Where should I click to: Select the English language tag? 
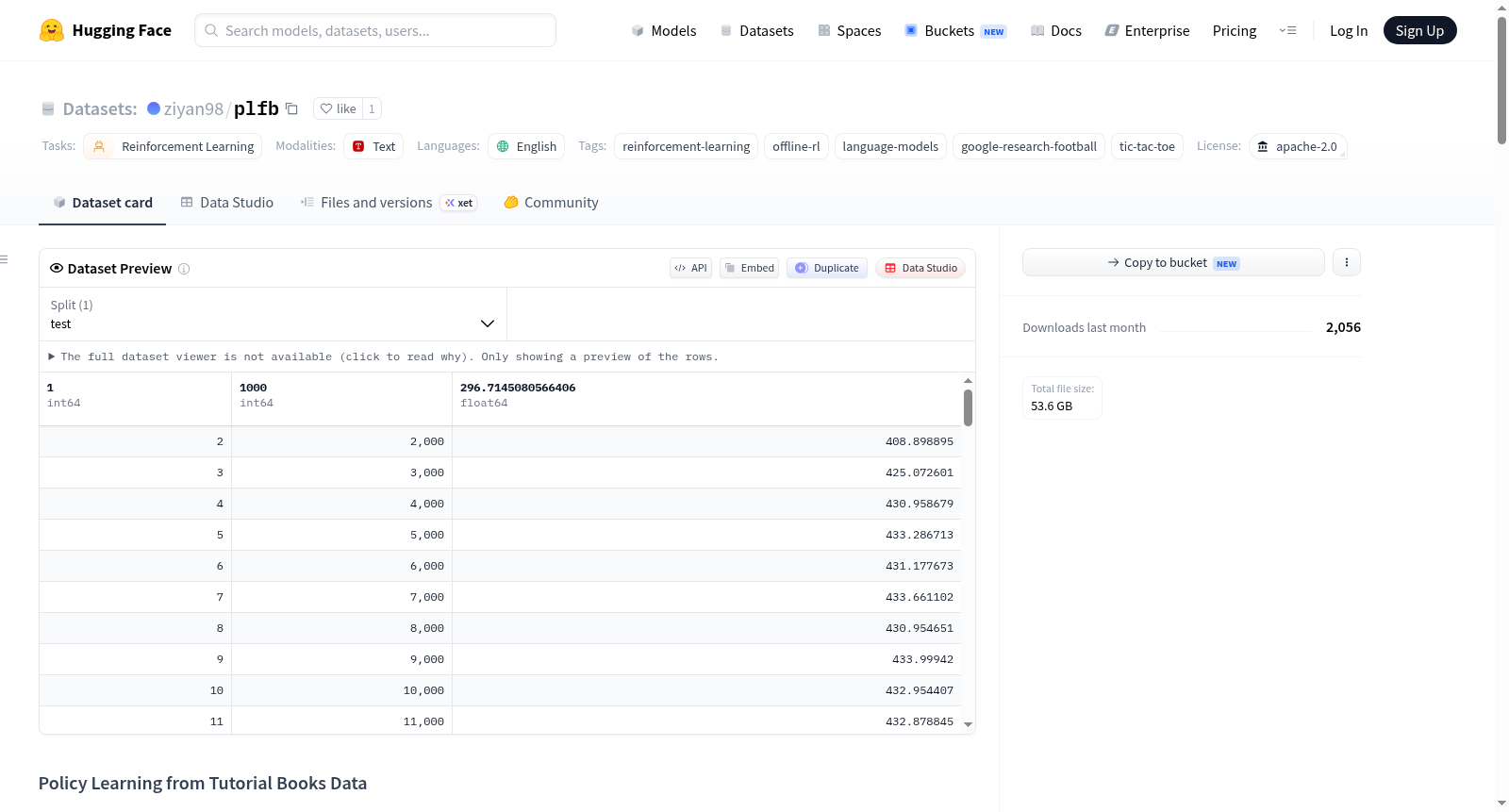tap(526, 146)
